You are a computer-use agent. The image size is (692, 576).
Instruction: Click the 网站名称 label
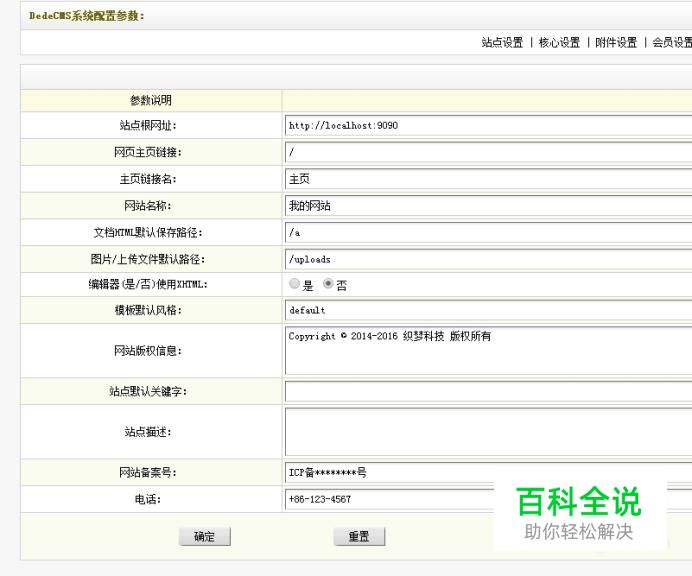tap(148, 206)
